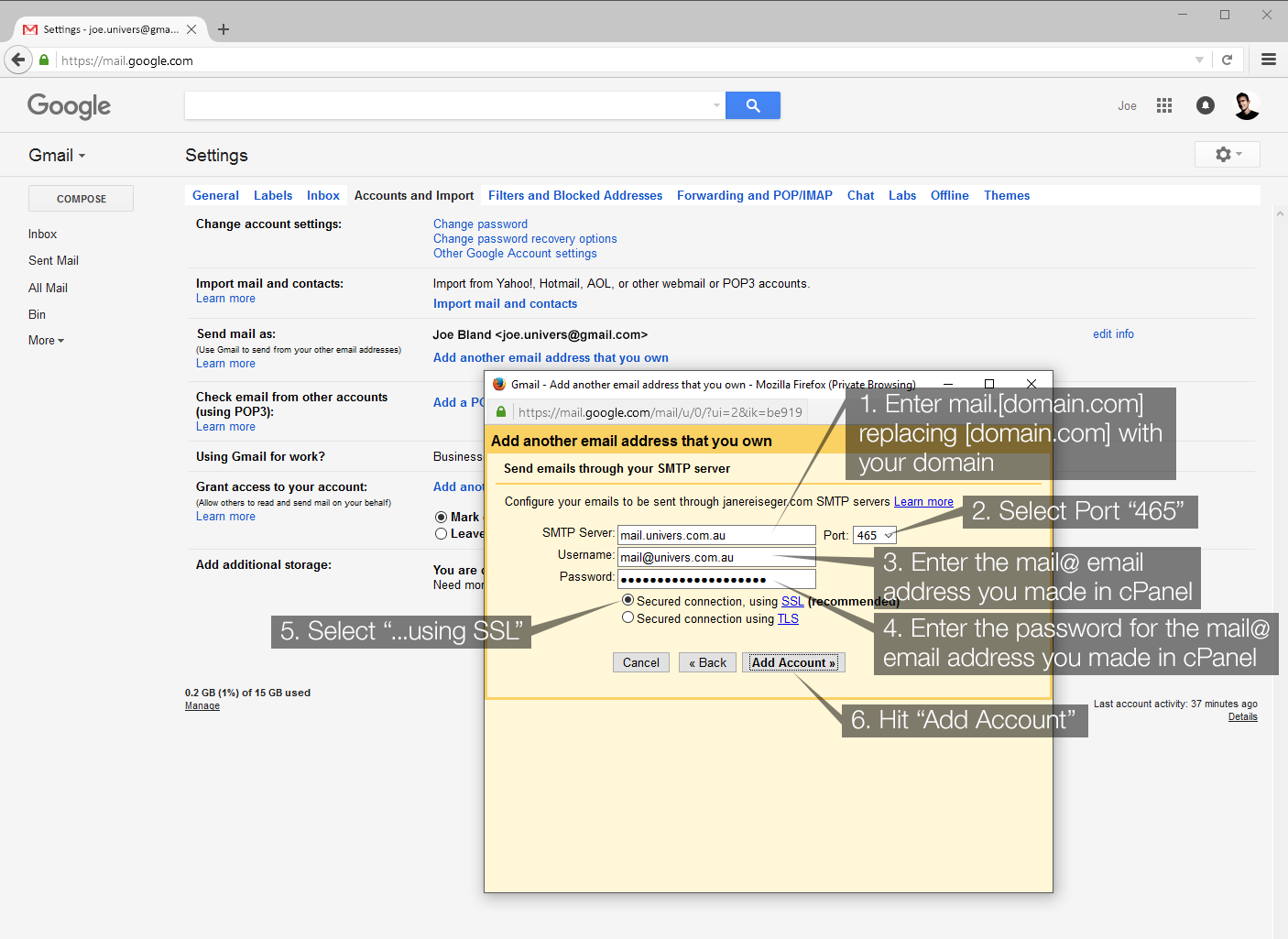Select the Leave radio option

(441, 533)
